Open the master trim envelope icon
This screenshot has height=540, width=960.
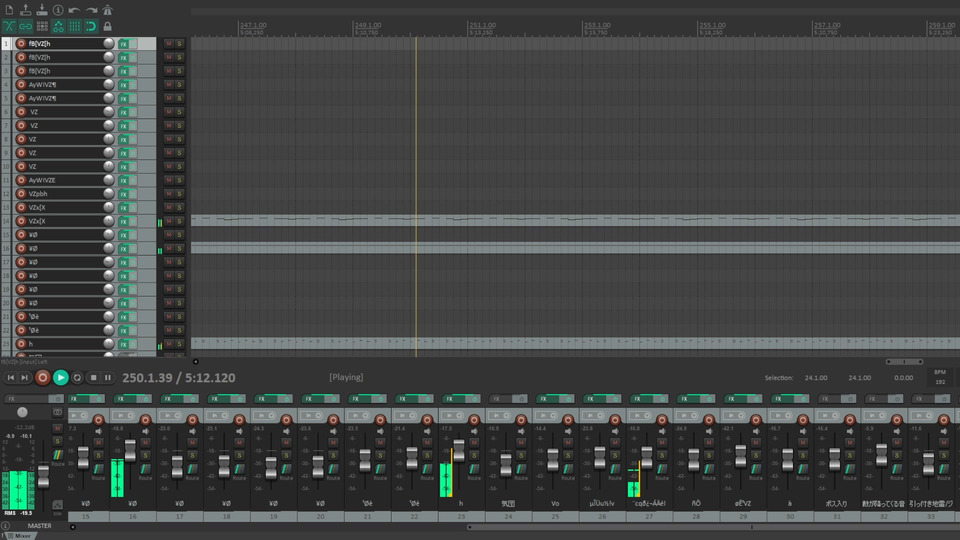pyautogui.click(x=58, y=505)
